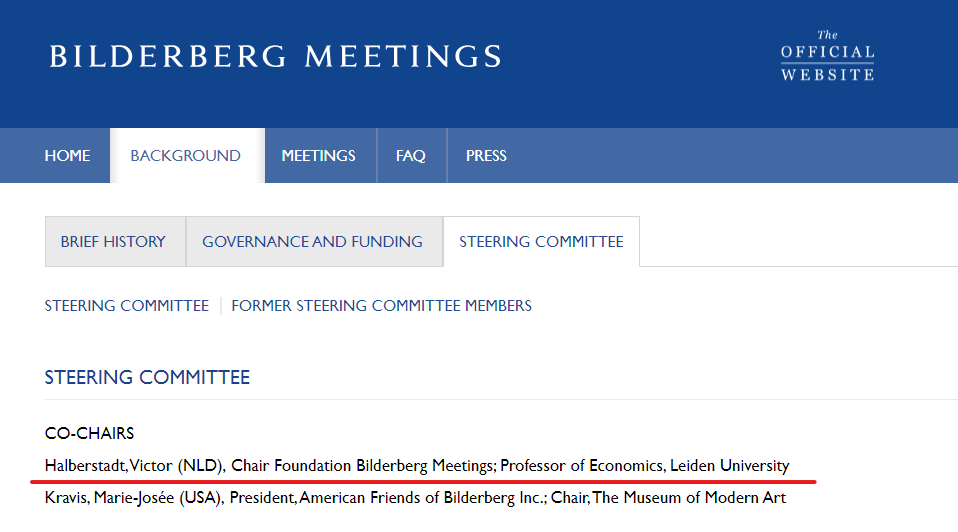Open the Background nav item
The width and height of the screenshot is (958, 532).
pyautogui.click(x=185, y=156)
